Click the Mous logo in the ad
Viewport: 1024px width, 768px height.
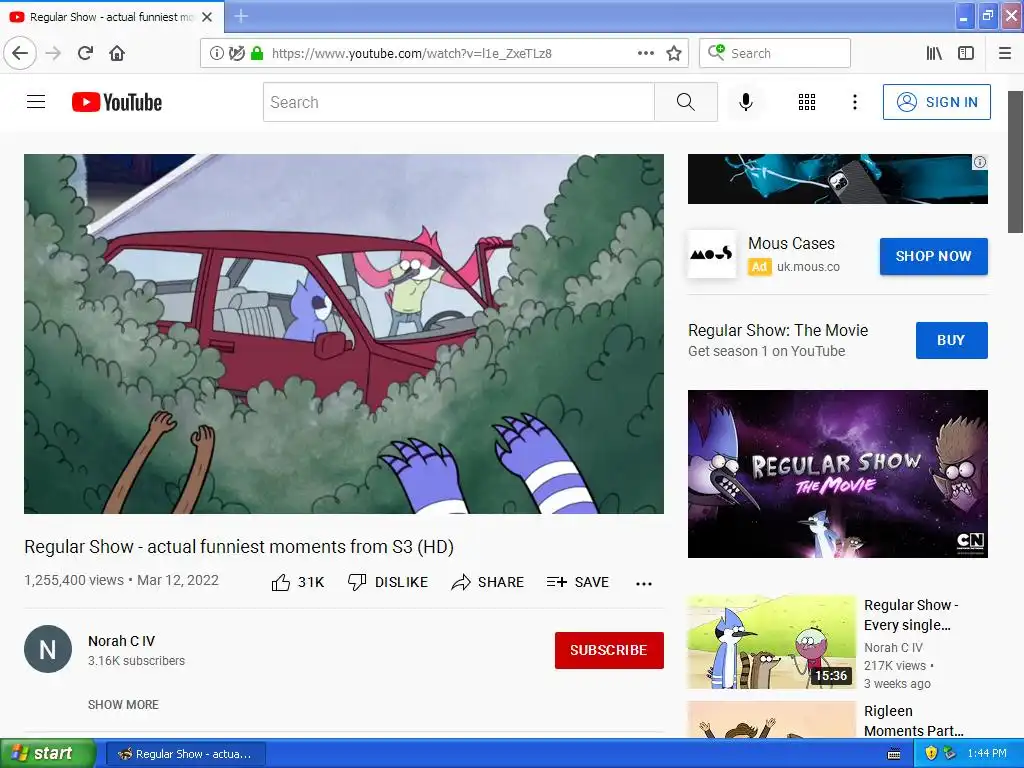click(712, 254)
